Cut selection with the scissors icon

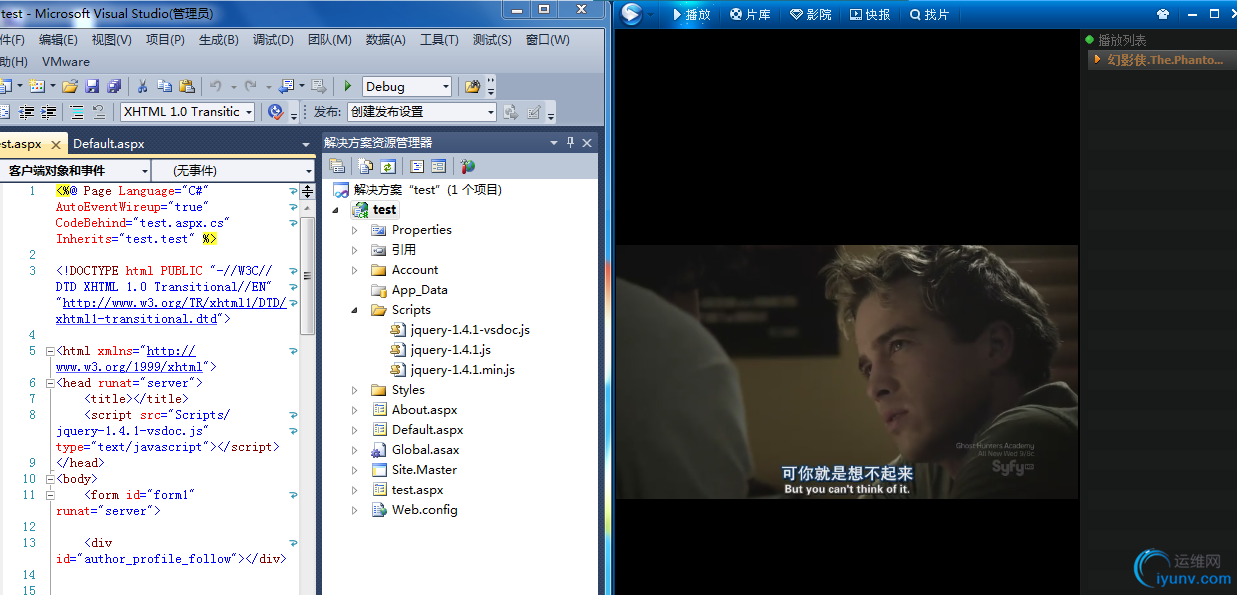pos(143,87)
